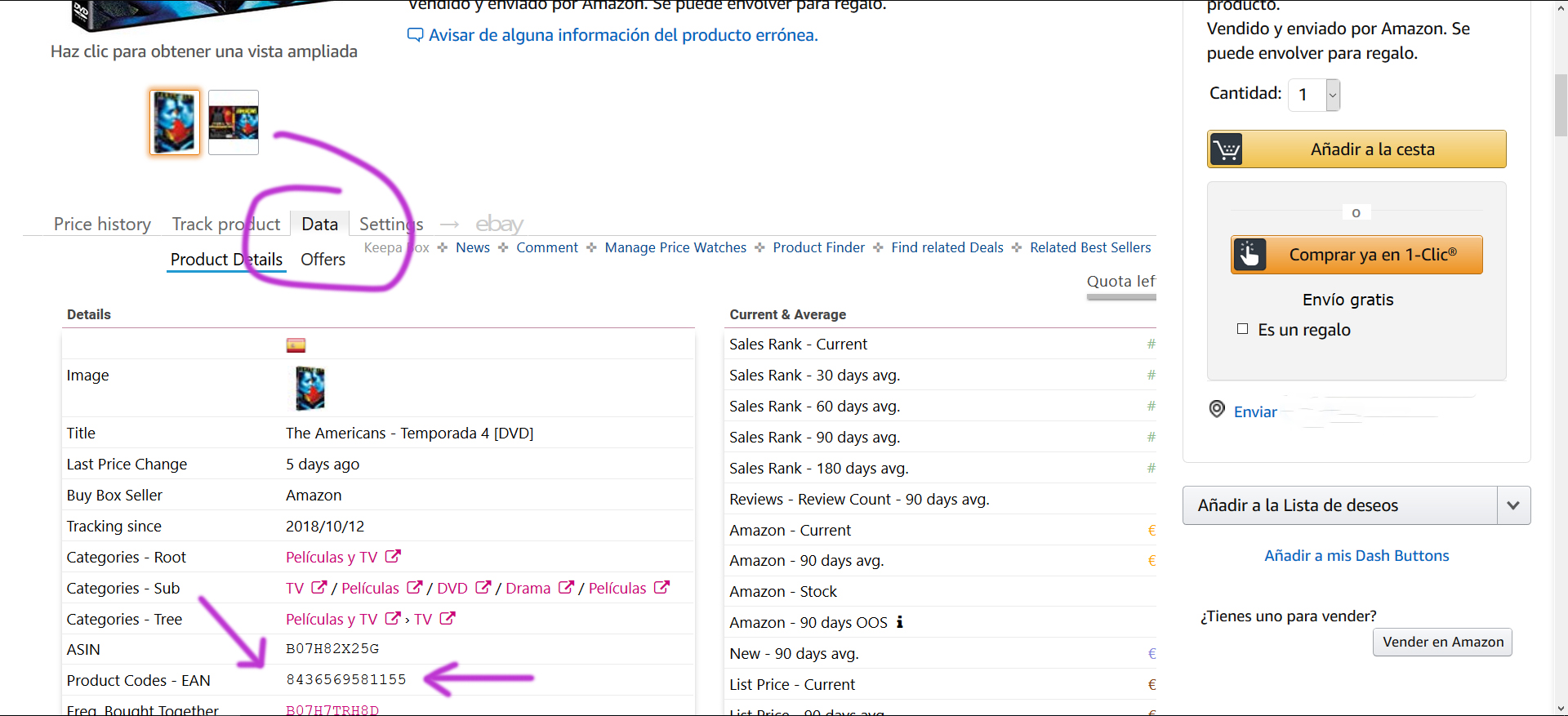Viewport: 1568px width, 716px height.
Task: Select the Data tab
Action: pos(319,224)
